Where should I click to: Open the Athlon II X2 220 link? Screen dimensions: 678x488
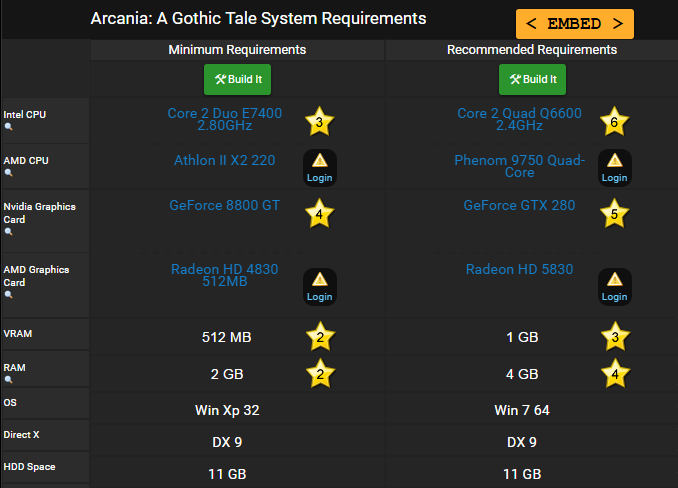(225, 159)
